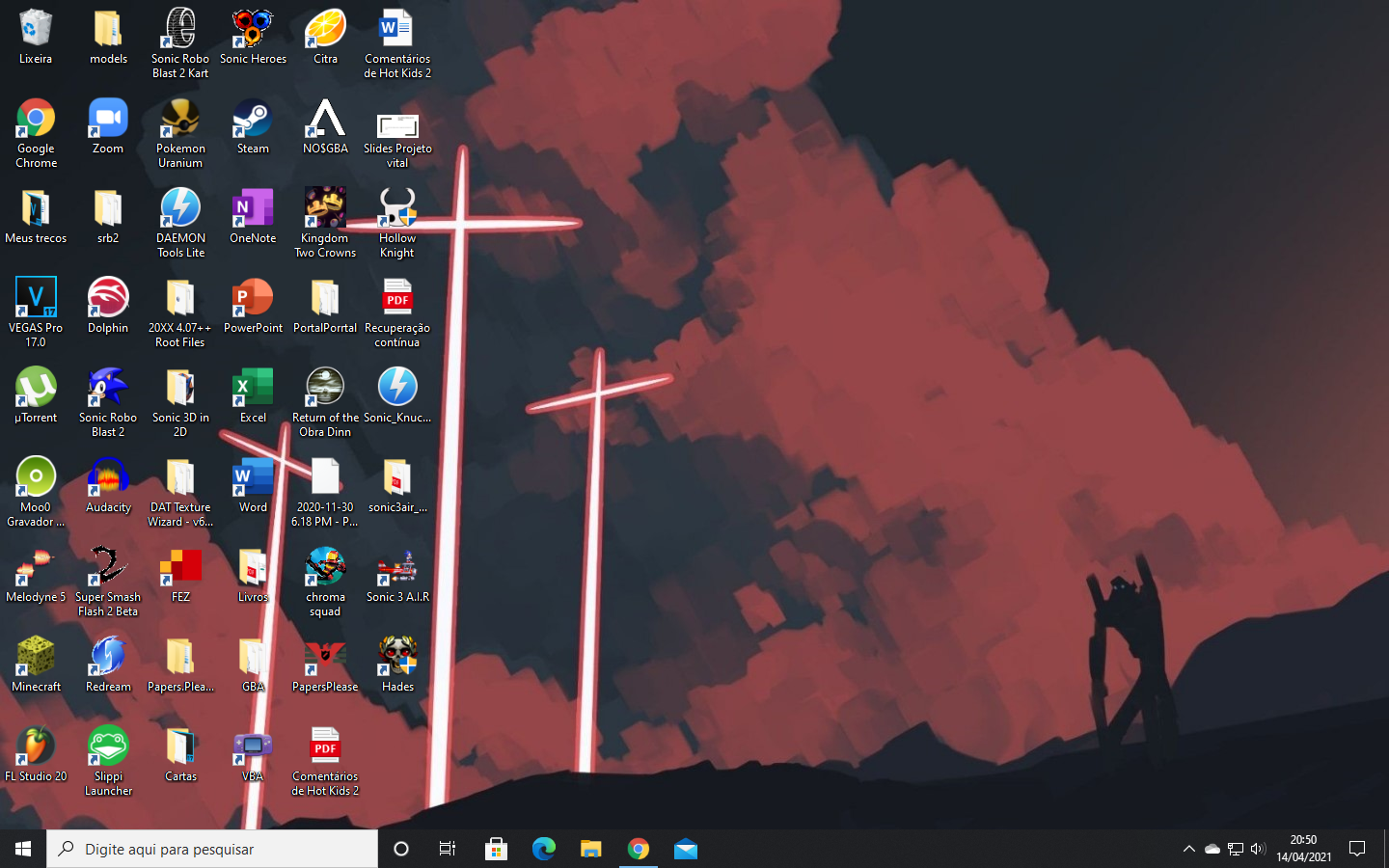Click the µTorrent desktop icon
Viewport: 1389px width, 868px height.
tap(36, 395)
